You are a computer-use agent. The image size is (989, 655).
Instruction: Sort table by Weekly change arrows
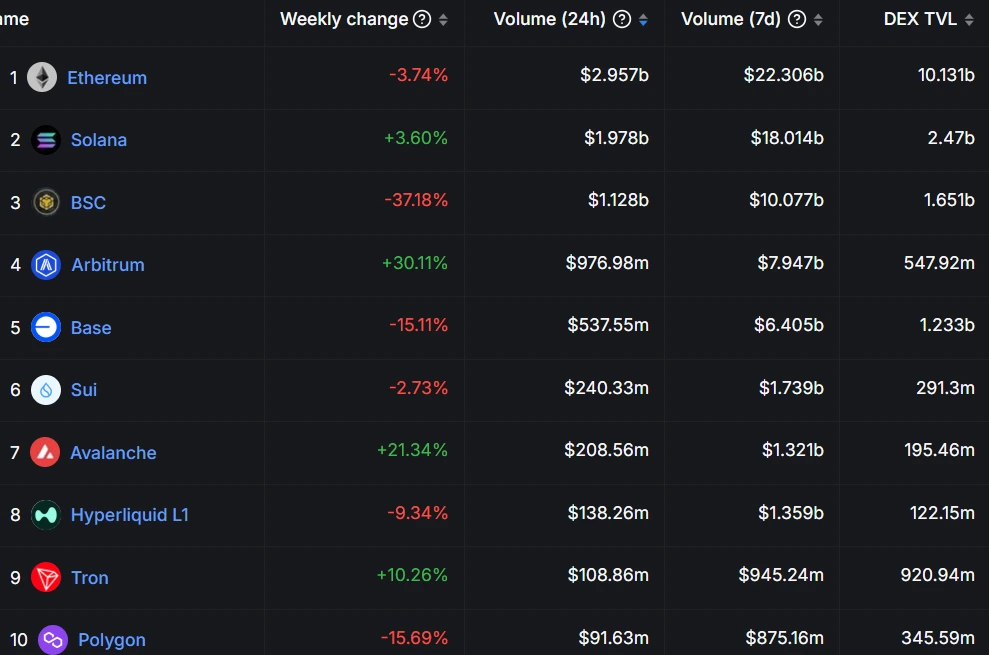(443, 20)
